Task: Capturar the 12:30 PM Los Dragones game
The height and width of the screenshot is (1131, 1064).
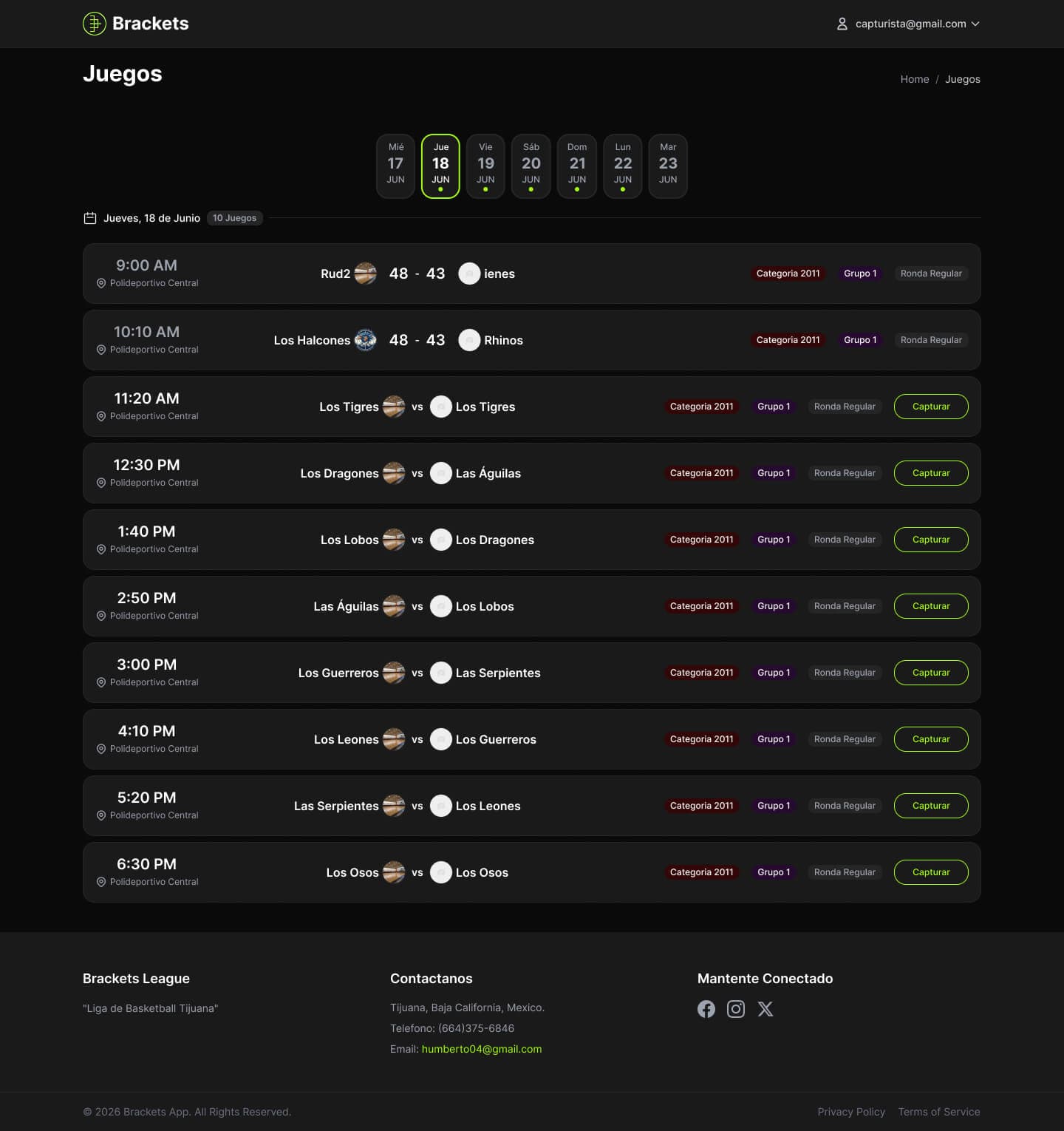Action: tap(931, 473)
